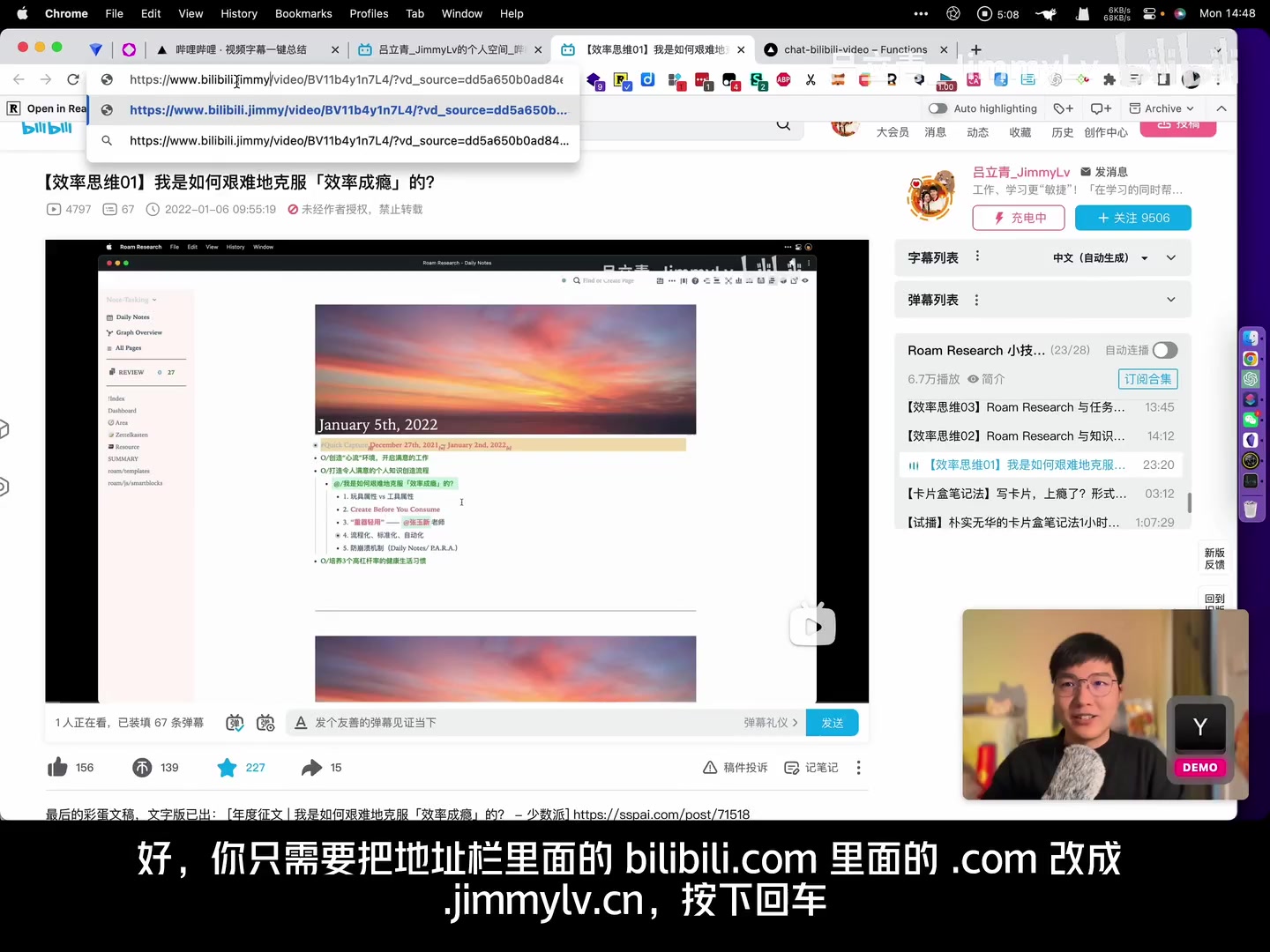This screenshot has height=952, width=1270.
Task: Select the highlighted bilibili.jimmy URL suggestion
Action: [x=348, y=109]
